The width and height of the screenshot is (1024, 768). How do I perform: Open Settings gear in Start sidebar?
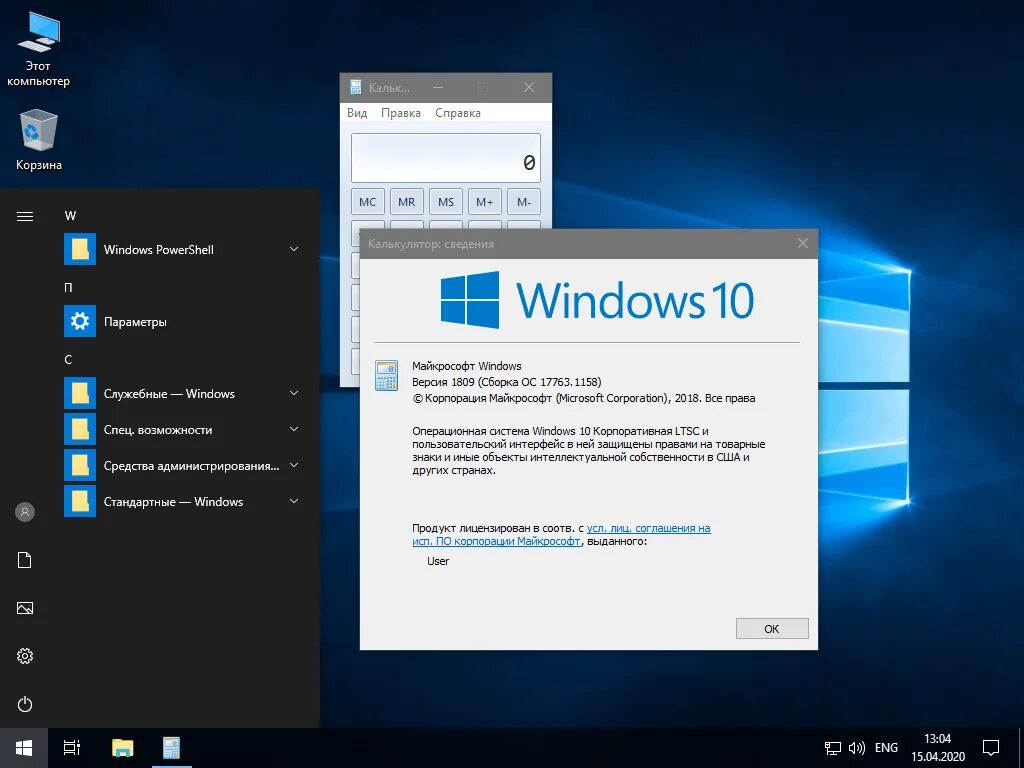pos(25,656)
